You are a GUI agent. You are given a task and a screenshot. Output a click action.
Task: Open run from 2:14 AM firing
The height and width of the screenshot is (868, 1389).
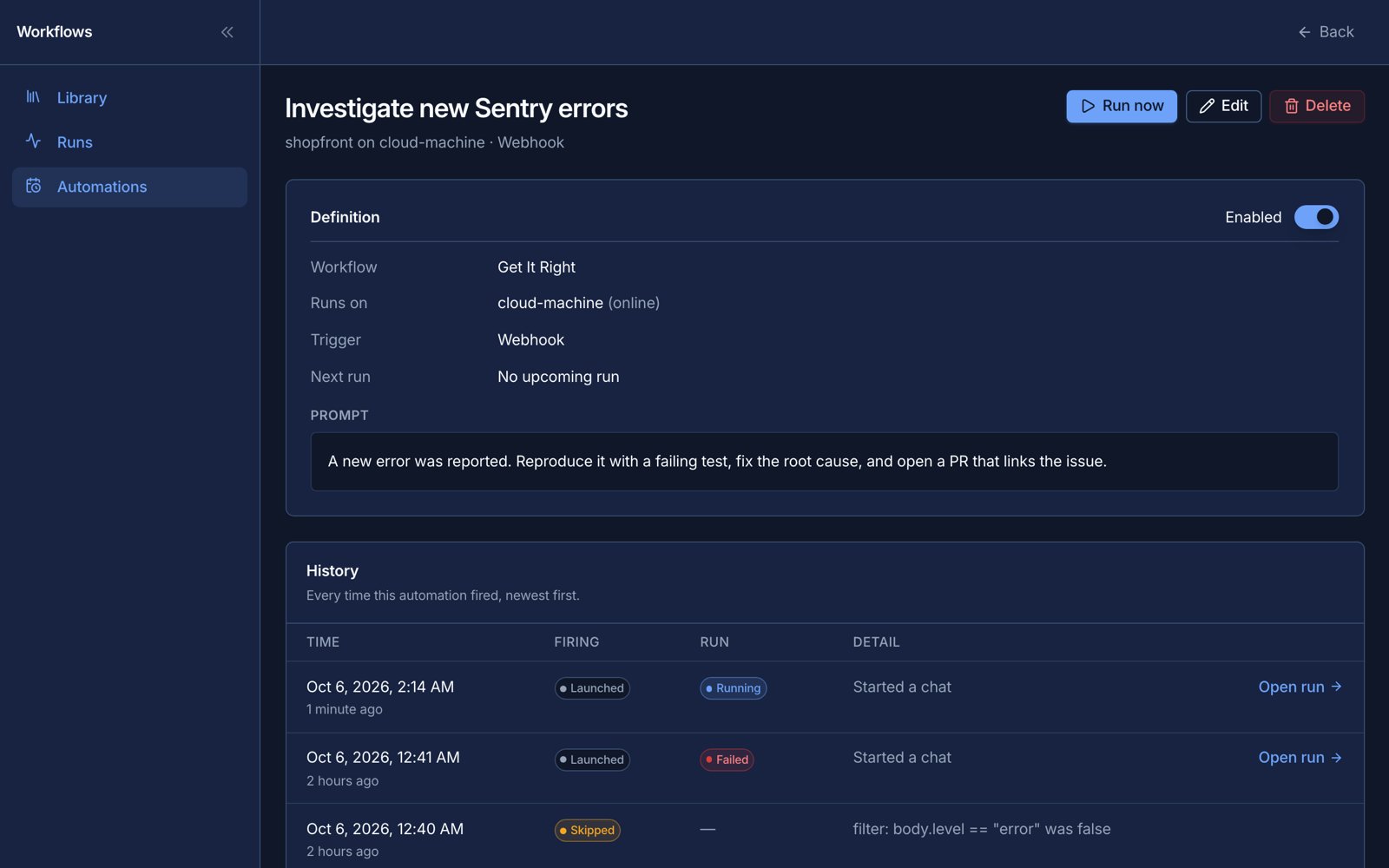pyautogui.click(x=1300, y=687)
